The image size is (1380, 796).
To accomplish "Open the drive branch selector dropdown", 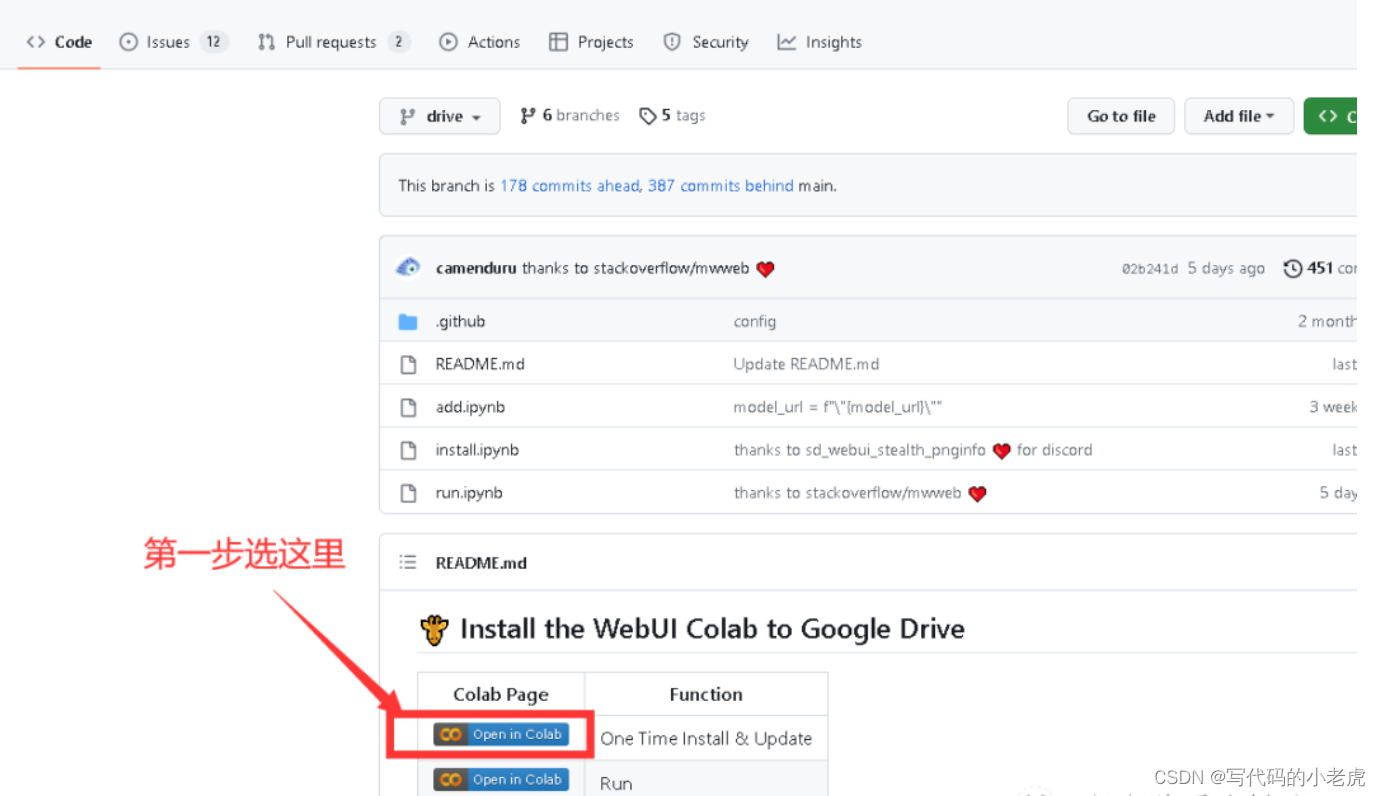I will tap(439, 116).
